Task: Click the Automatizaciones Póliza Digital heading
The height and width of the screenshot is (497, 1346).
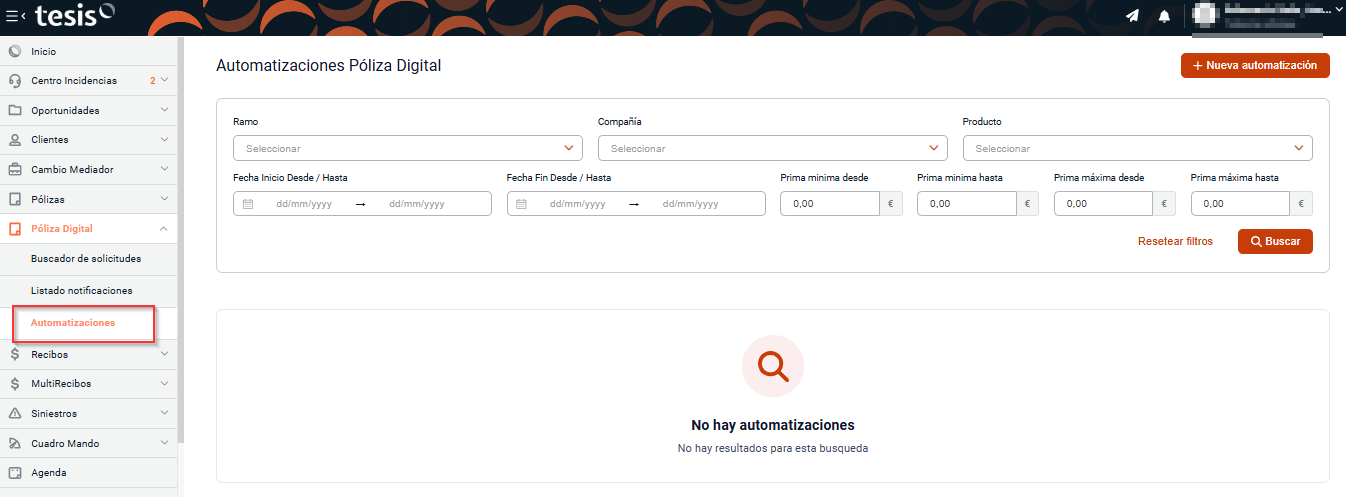Action: coord(328,66)
